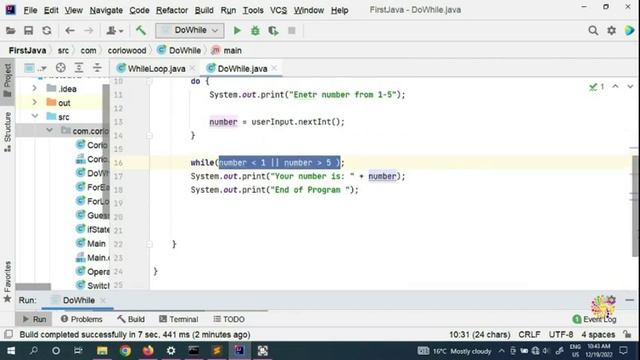This screenshot has width=640, height=360.
Task: Click the Windows Start button
Action: coord(11,351)
